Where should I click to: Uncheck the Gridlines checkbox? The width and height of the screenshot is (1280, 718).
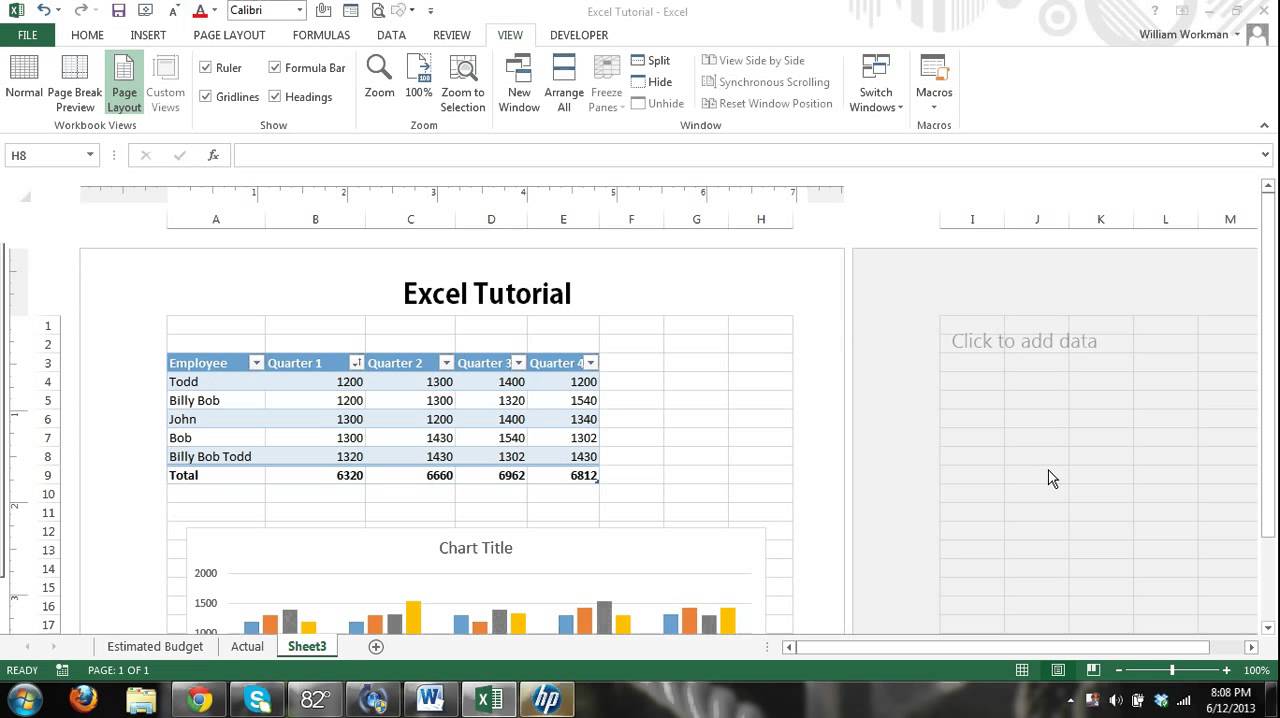tap(205, 97)
